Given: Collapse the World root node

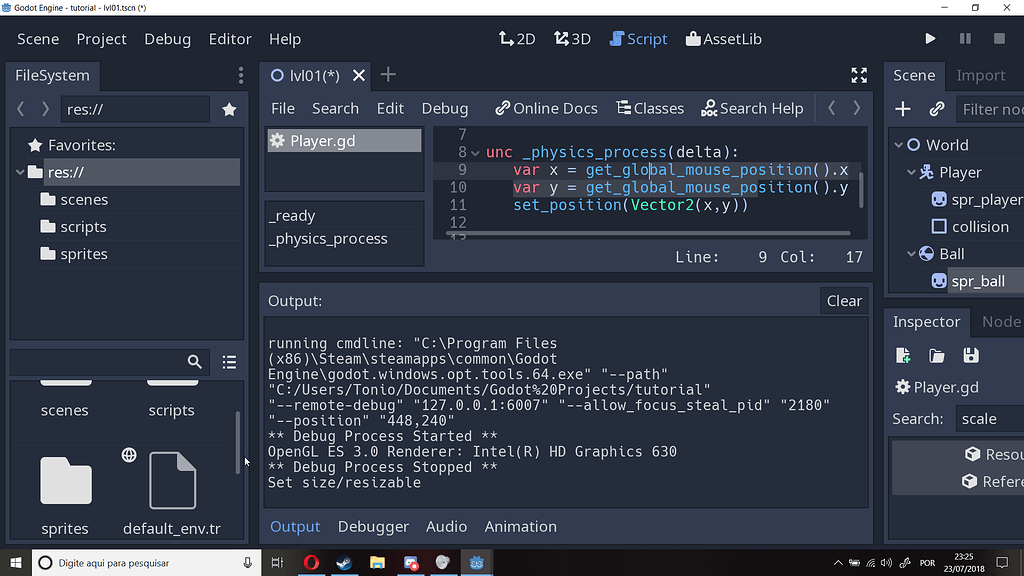Looking at the screenshot, I should pos(899,145).
